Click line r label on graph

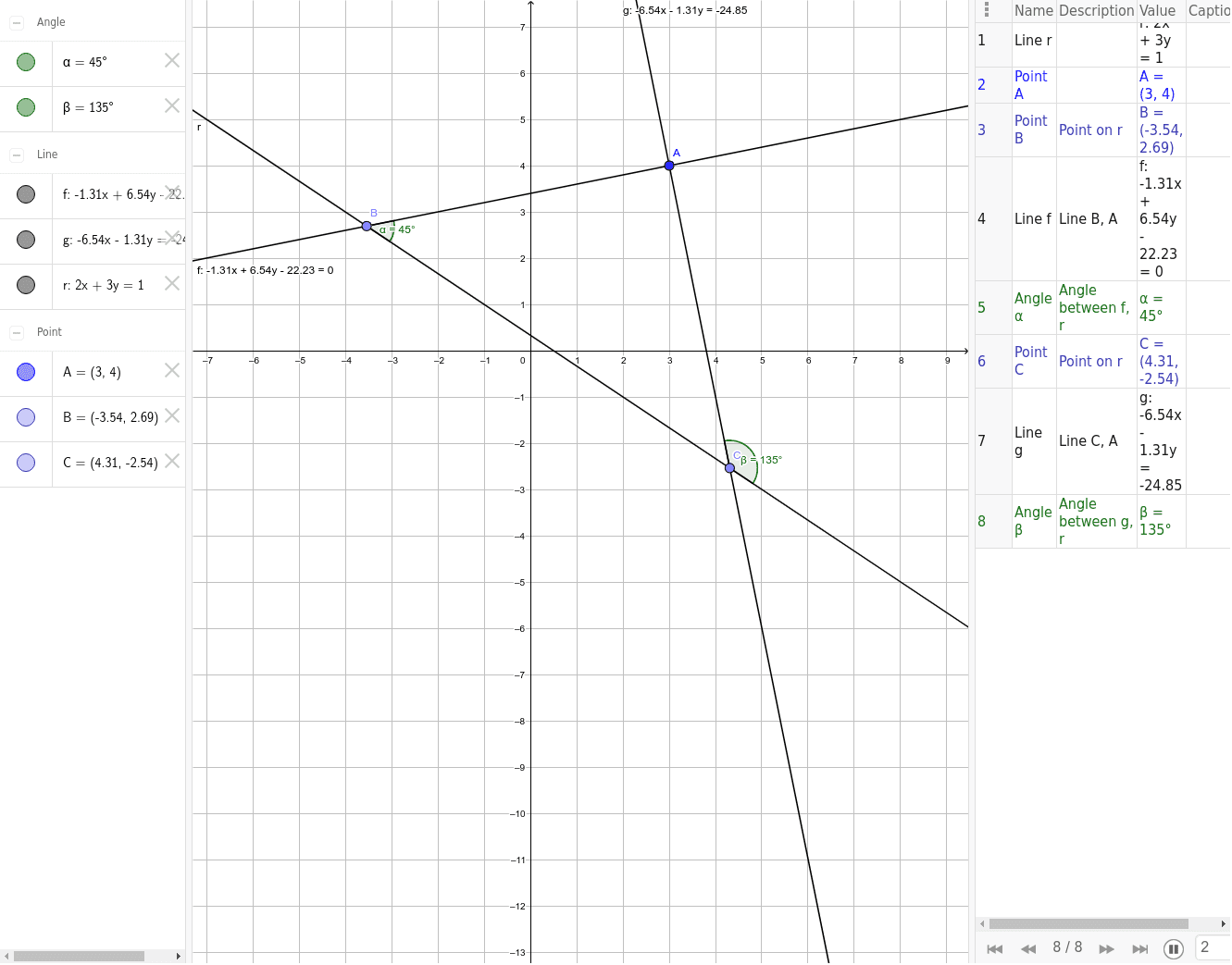point(199,127)
